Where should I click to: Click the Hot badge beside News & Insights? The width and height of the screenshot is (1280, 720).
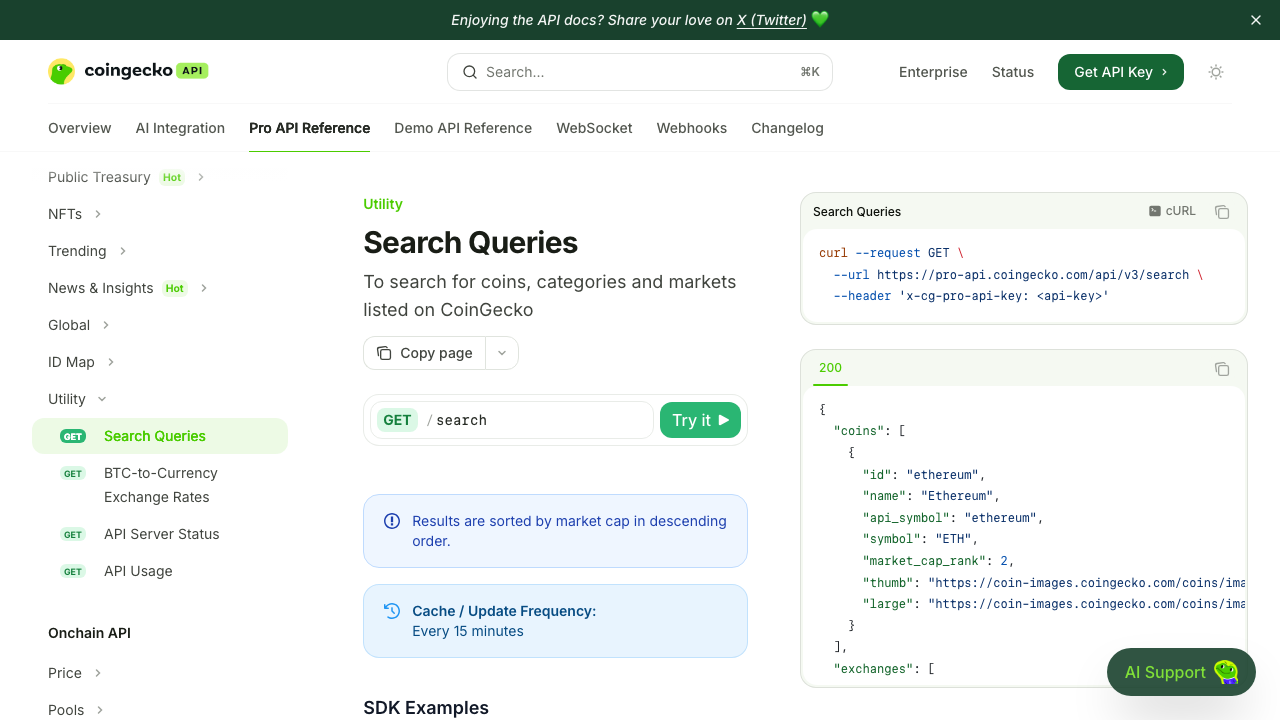coord(175,288)
